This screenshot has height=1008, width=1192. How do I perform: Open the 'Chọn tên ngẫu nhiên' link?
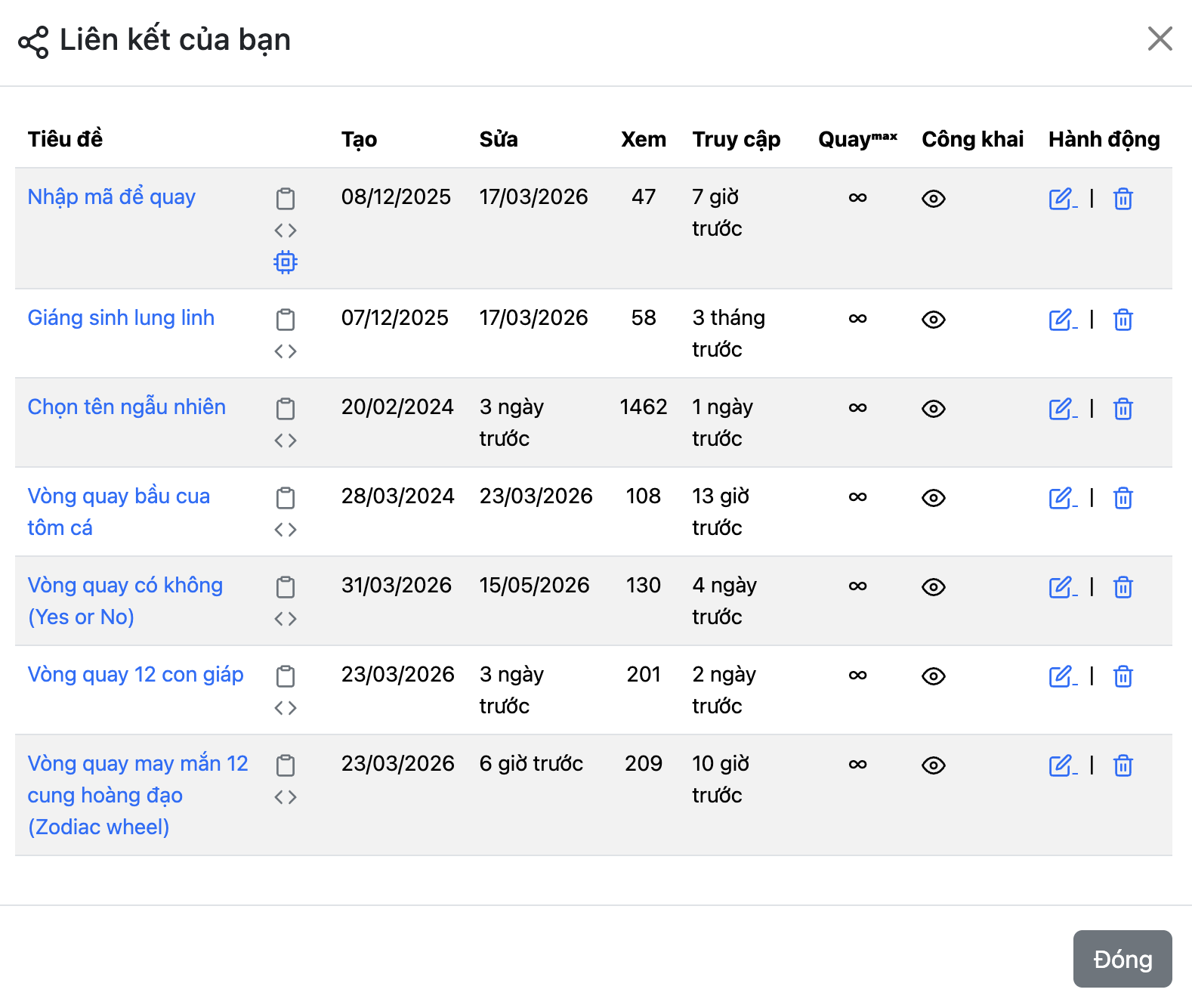point(127,407)
